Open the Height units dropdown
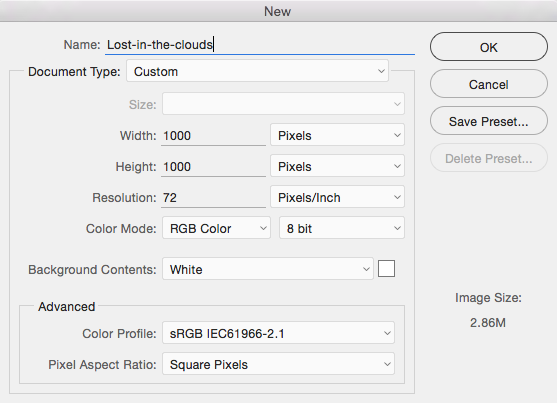 (337, 166)
